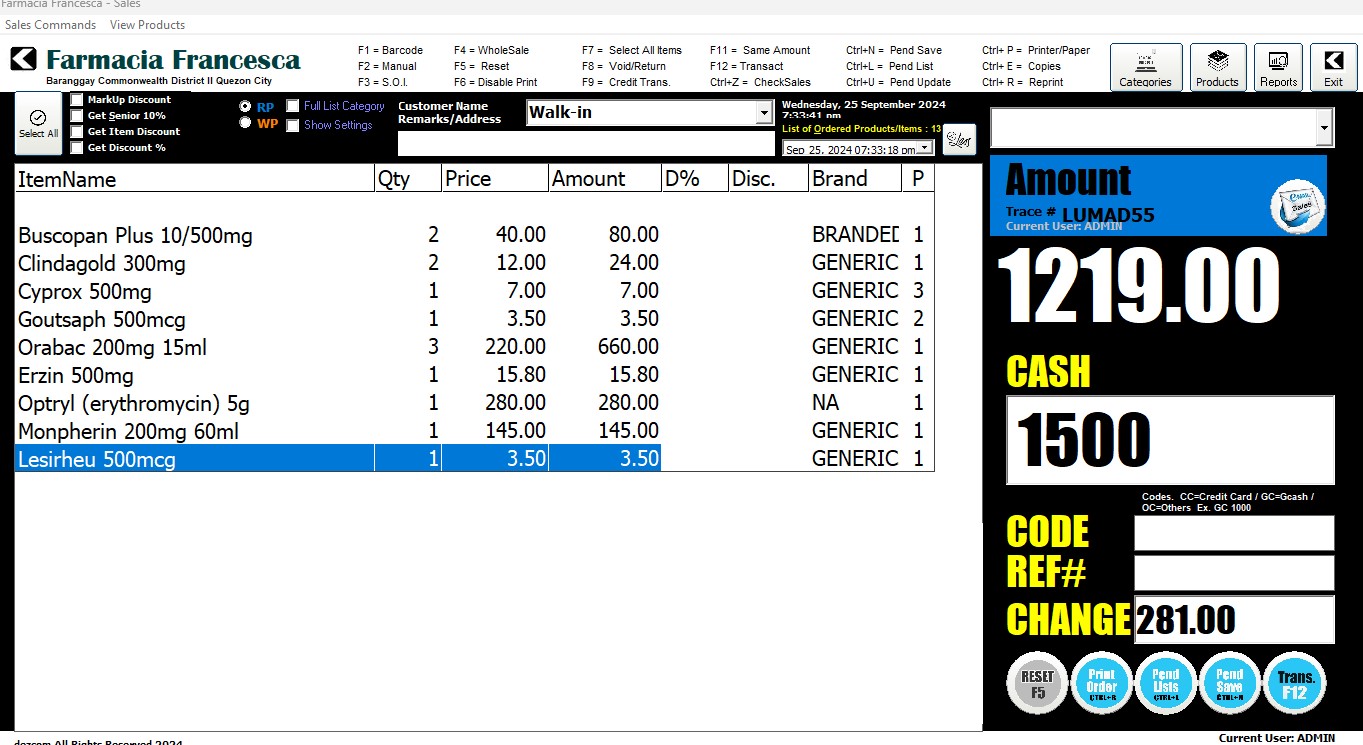1363x745 pixels.
Task: Click the Exit arrow icon
Action: point(1333,67)
